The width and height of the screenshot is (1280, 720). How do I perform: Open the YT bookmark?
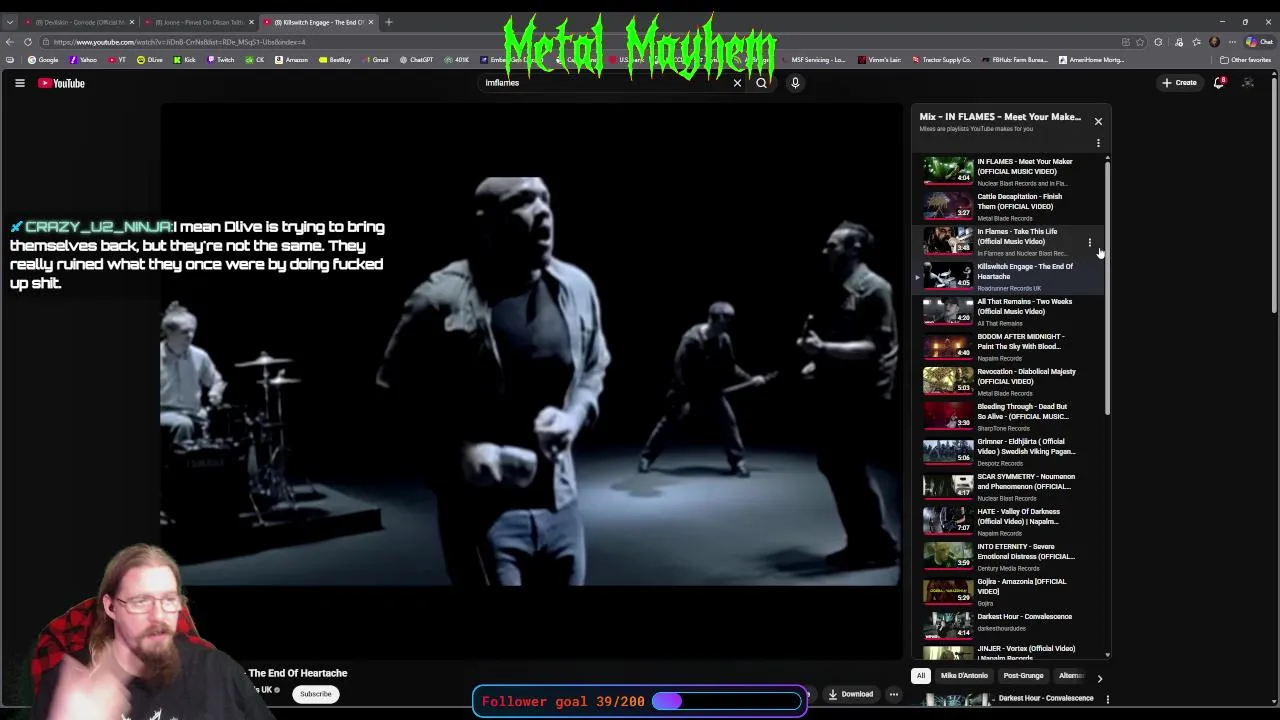pos(118,60)
